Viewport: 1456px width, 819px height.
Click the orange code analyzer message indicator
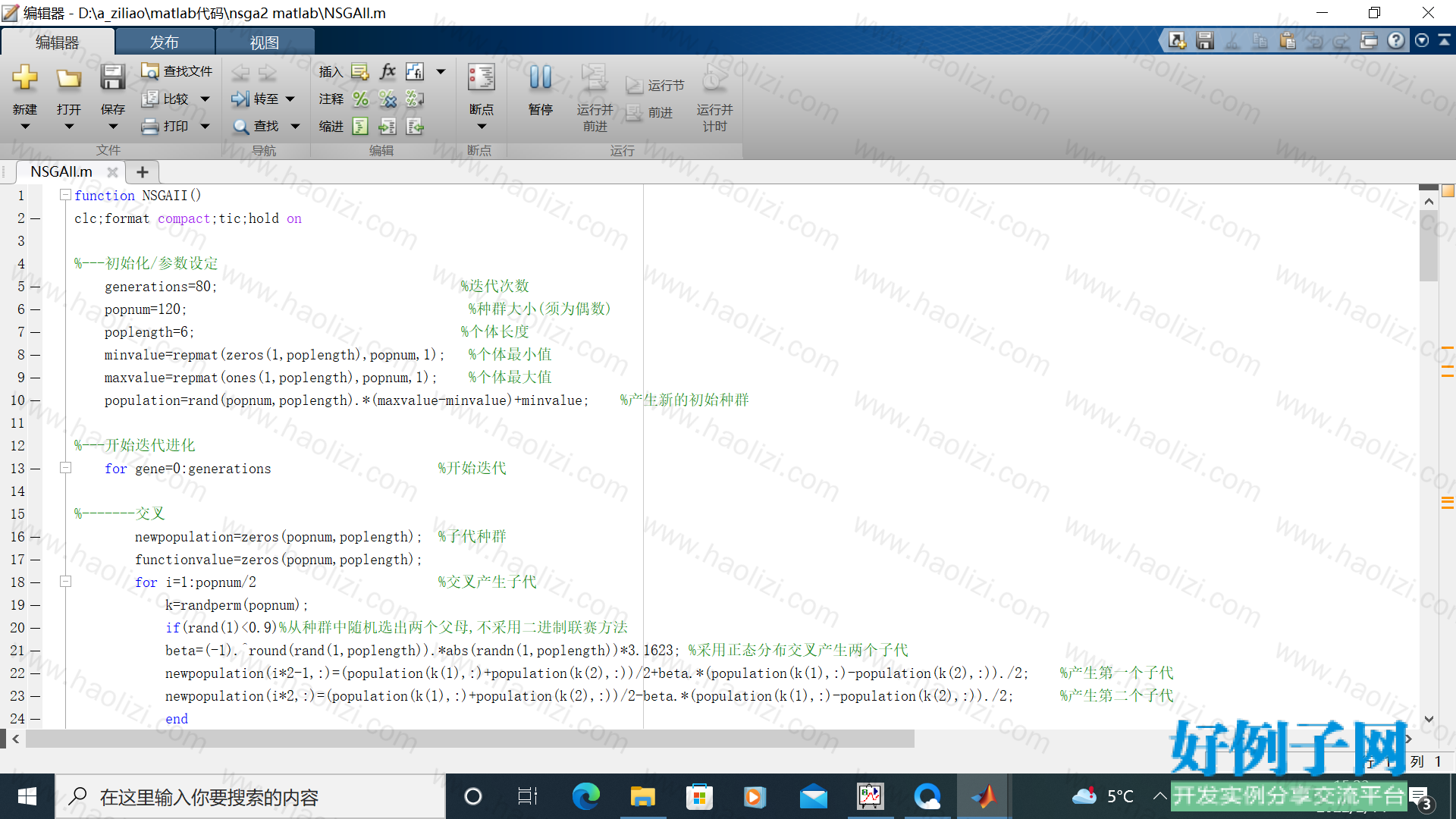1448,191
